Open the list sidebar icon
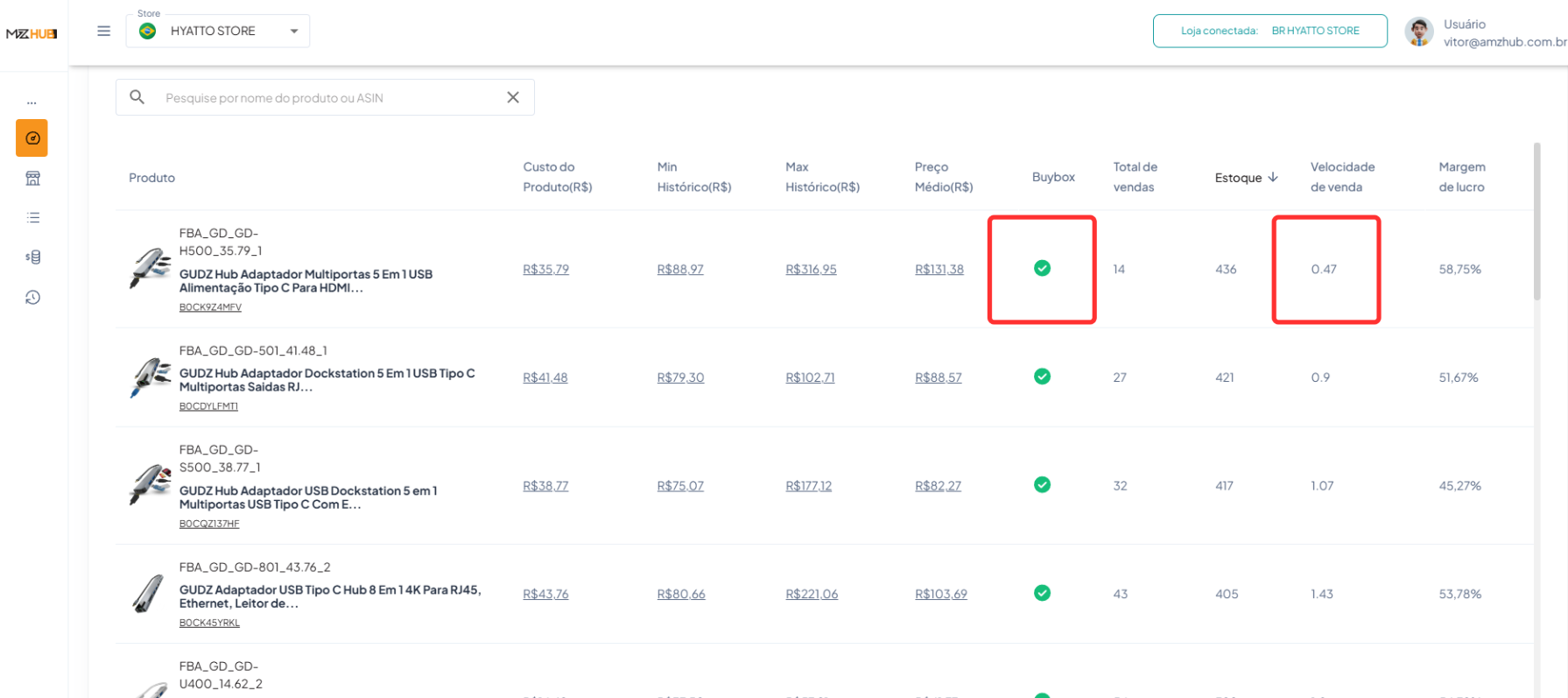The width and height of the screenshot is (1568, 698). coord(32,217)
